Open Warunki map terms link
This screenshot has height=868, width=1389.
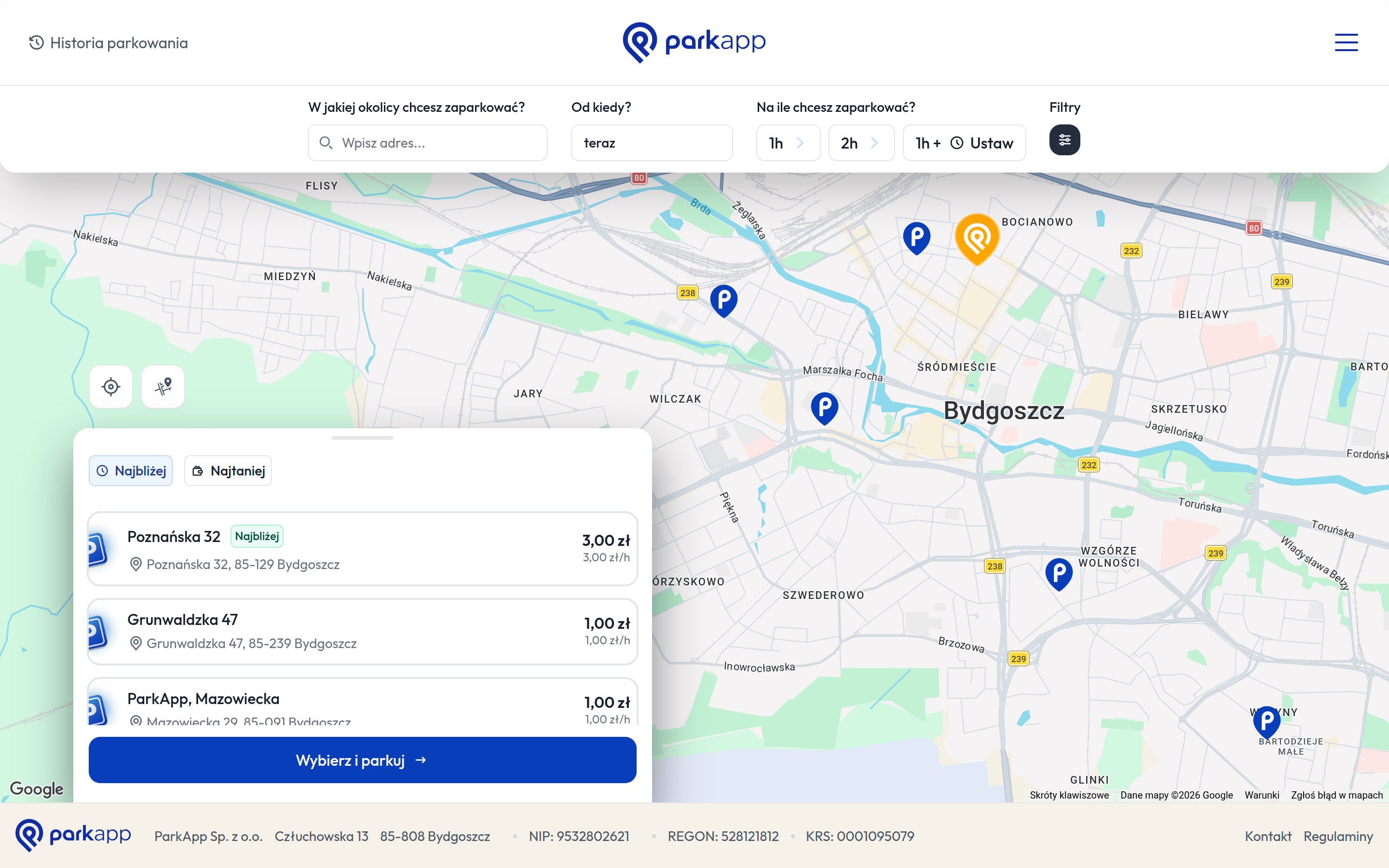[x=1262, y=795]
